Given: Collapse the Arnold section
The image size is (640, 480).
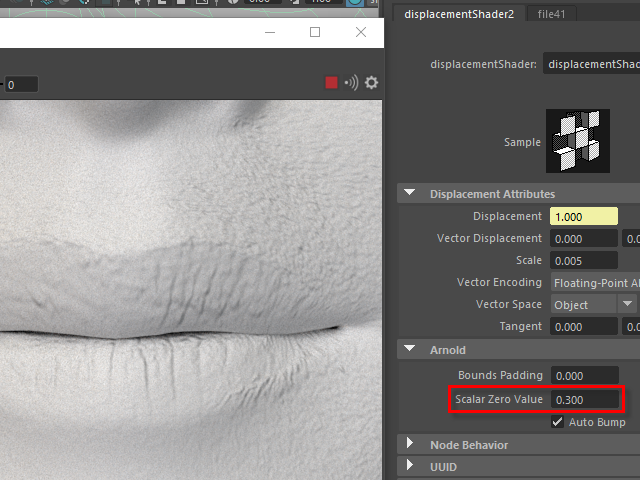Looking at the screenshot, I should click(410, 350).
